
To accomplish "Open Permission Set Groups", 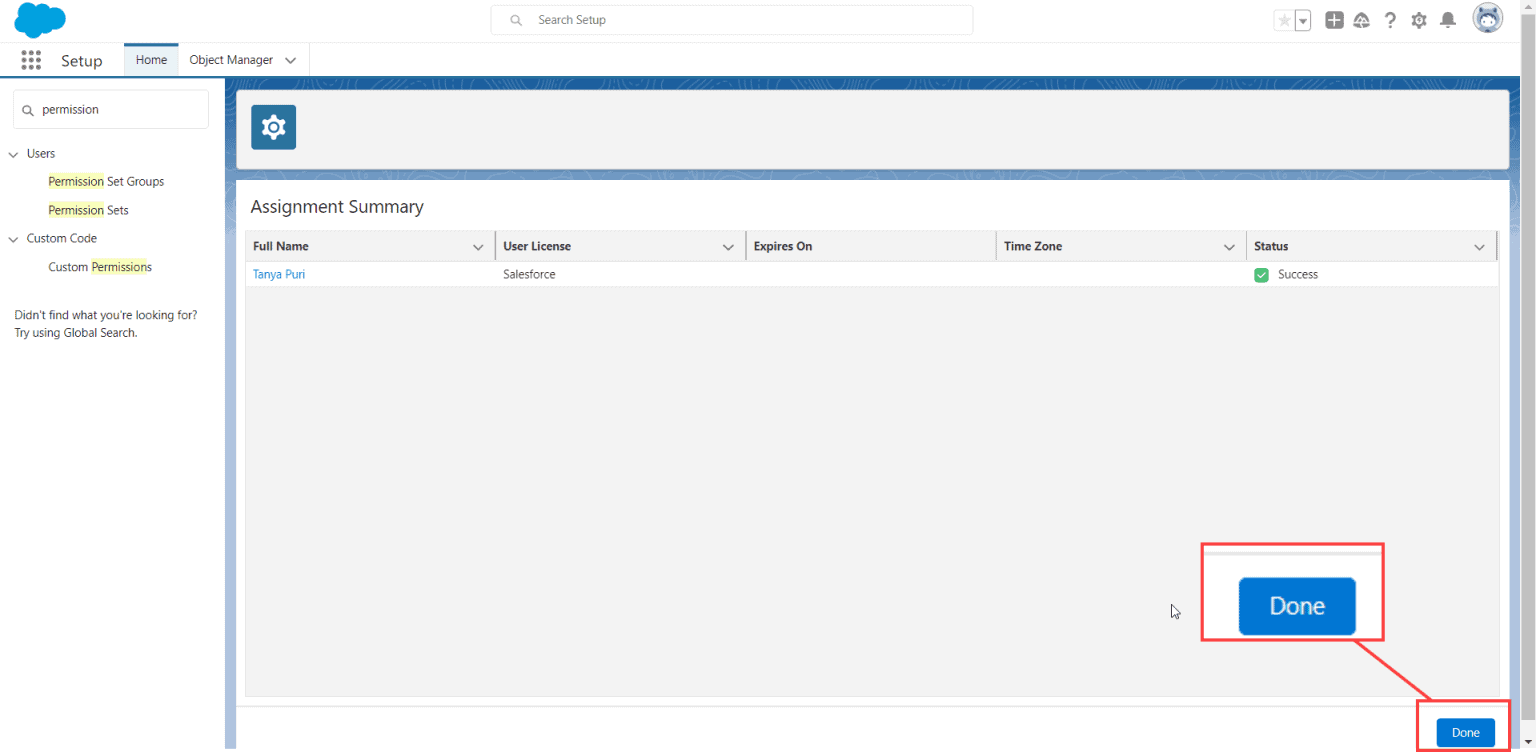I will [106, 181].
